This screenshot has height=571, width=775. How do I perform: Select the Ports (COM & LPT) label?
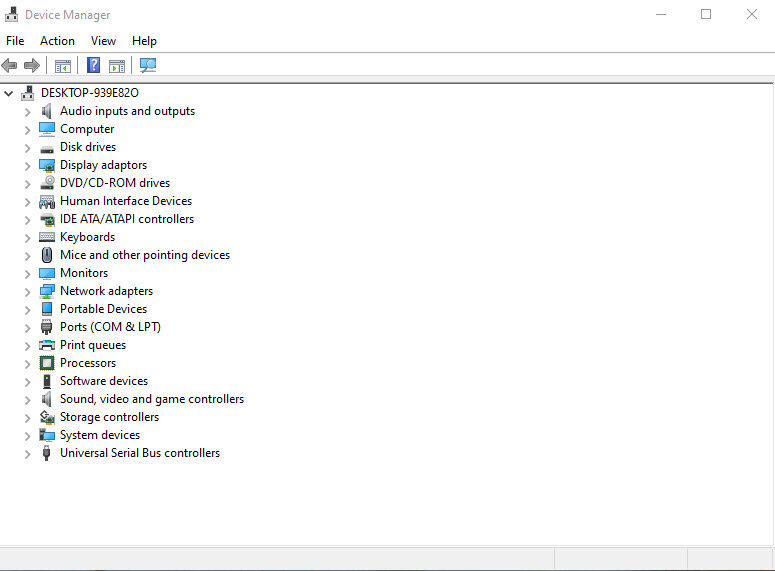coord(110,327)
